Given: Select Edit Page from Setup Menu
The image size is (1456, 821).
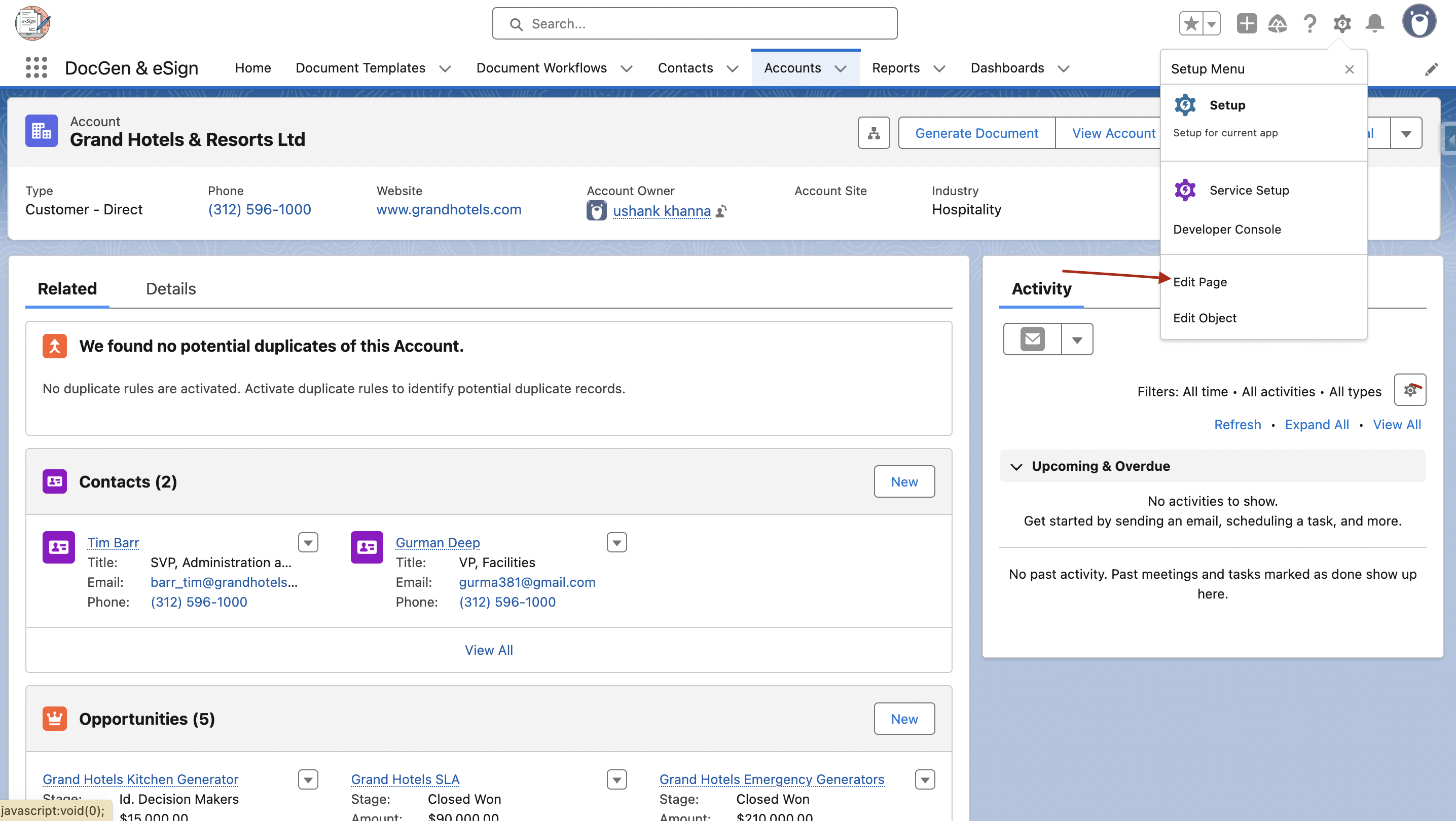Looking at the screenshot, I should pos(1199,281).
